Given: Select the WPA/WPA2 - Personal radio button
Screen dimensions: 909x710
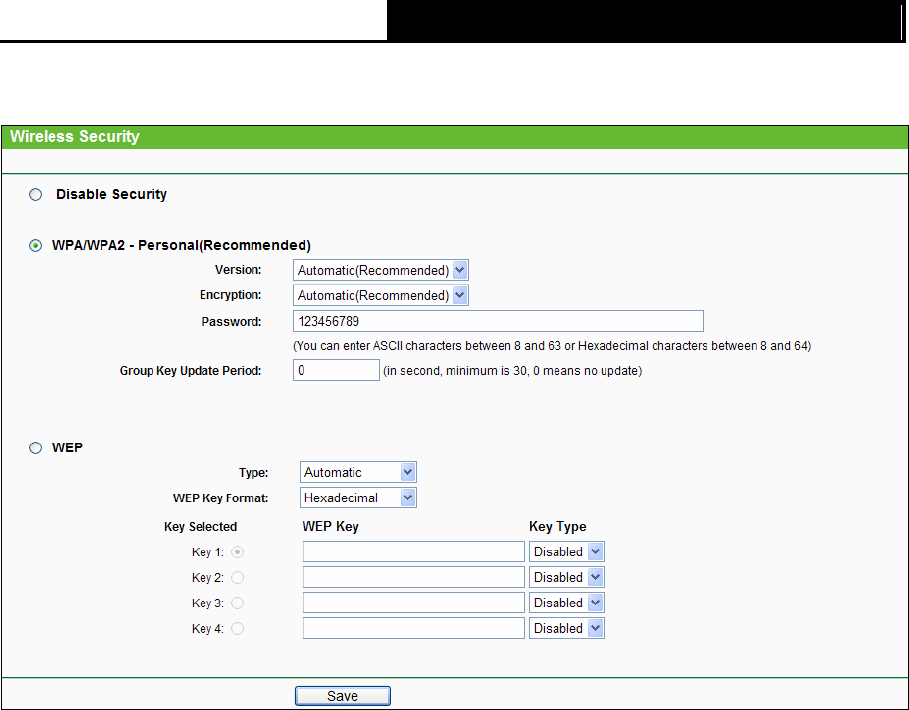Looking at the screenshot, I should pos(36,246).
